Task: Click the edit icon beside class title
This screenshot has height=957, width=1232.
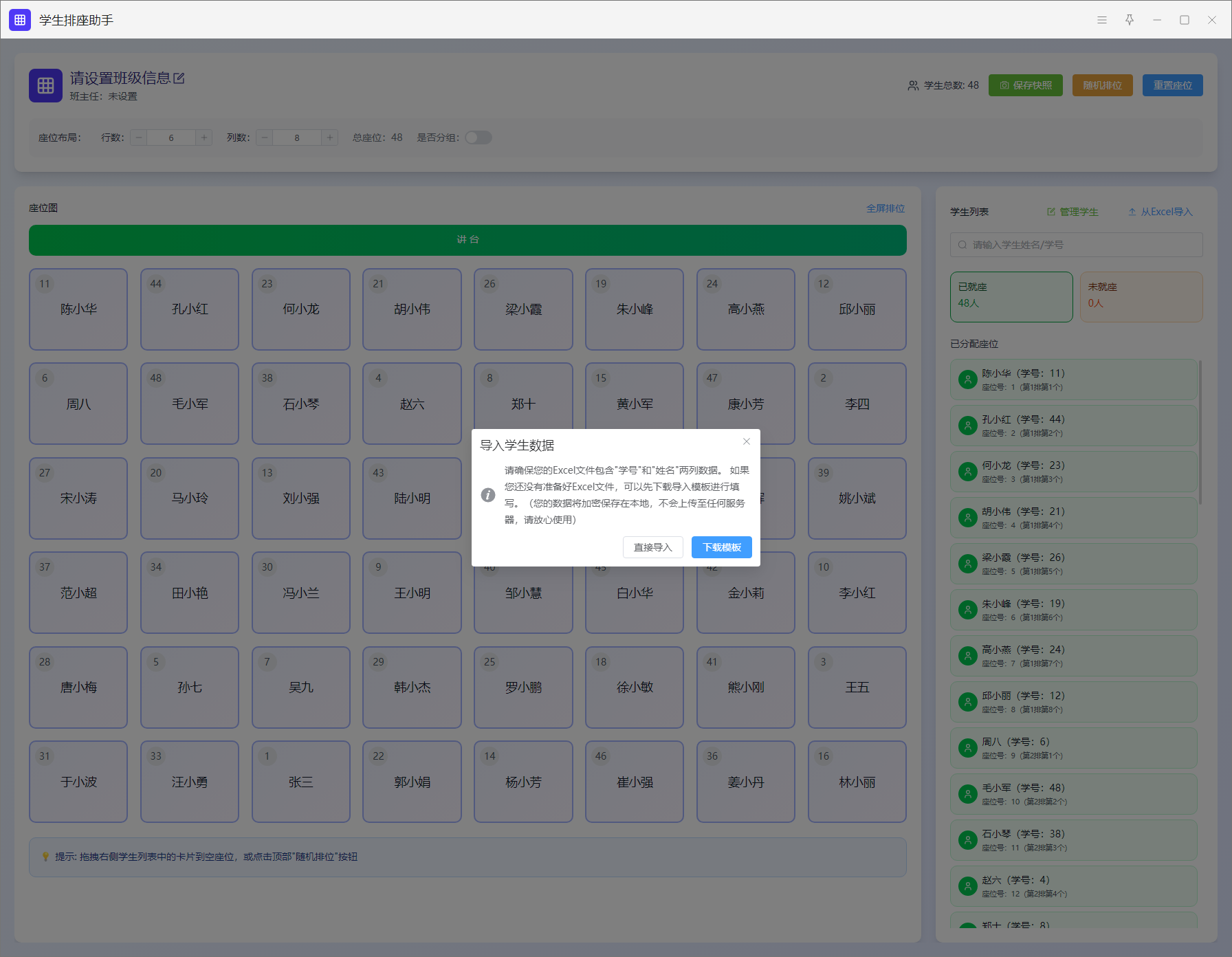Action: pyautogui.click(x=179, y=78)
